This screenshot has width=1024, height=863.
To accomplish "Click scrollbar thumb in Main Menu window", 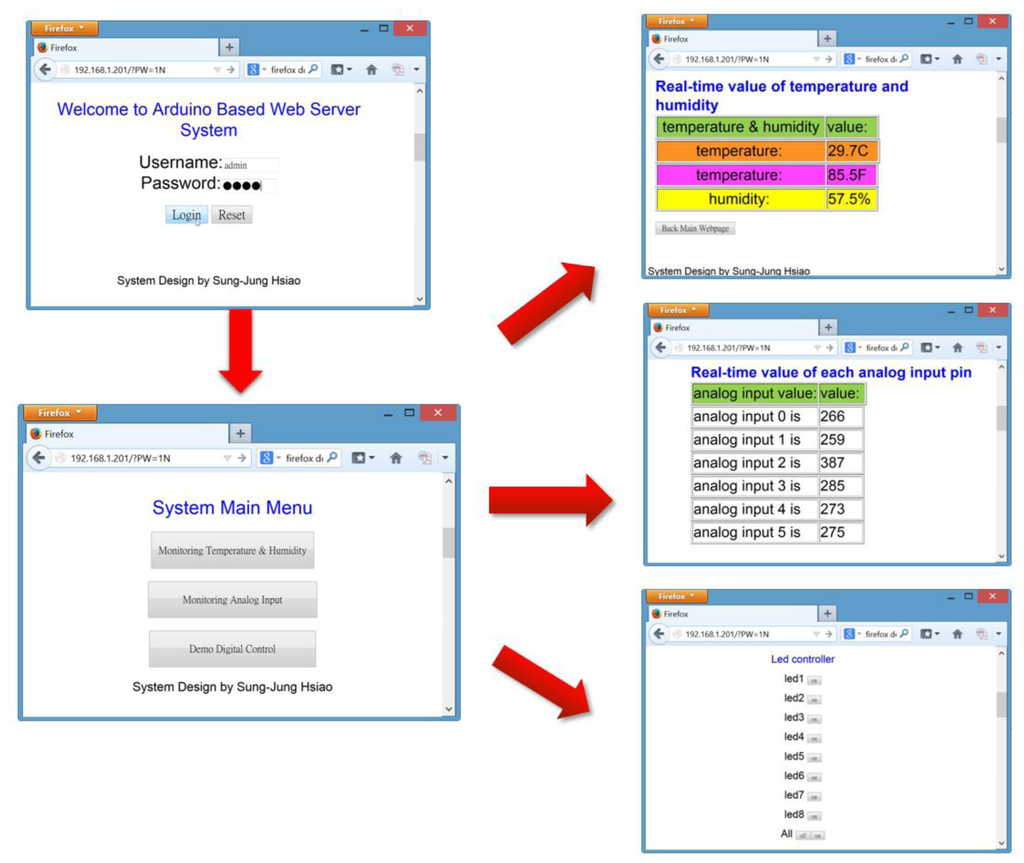I will [448, 543].
